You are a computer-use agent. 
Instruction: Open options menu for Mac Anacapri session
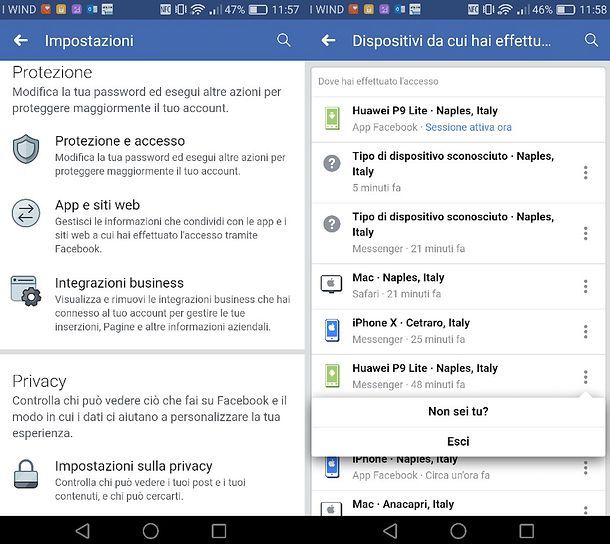(585, 510)
